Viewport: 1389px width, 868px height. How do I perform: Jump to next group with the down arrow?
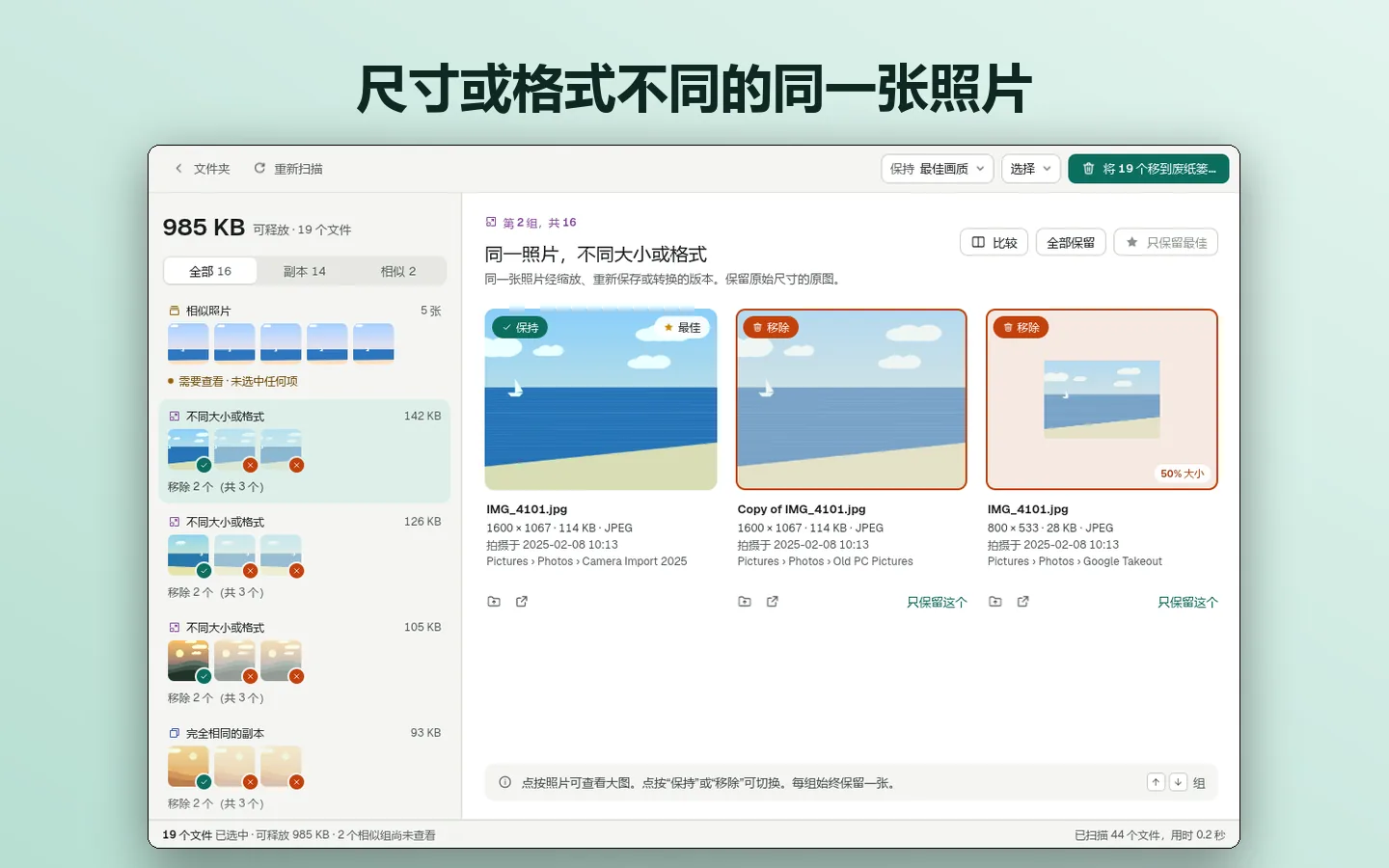(x=1178, y=782)
